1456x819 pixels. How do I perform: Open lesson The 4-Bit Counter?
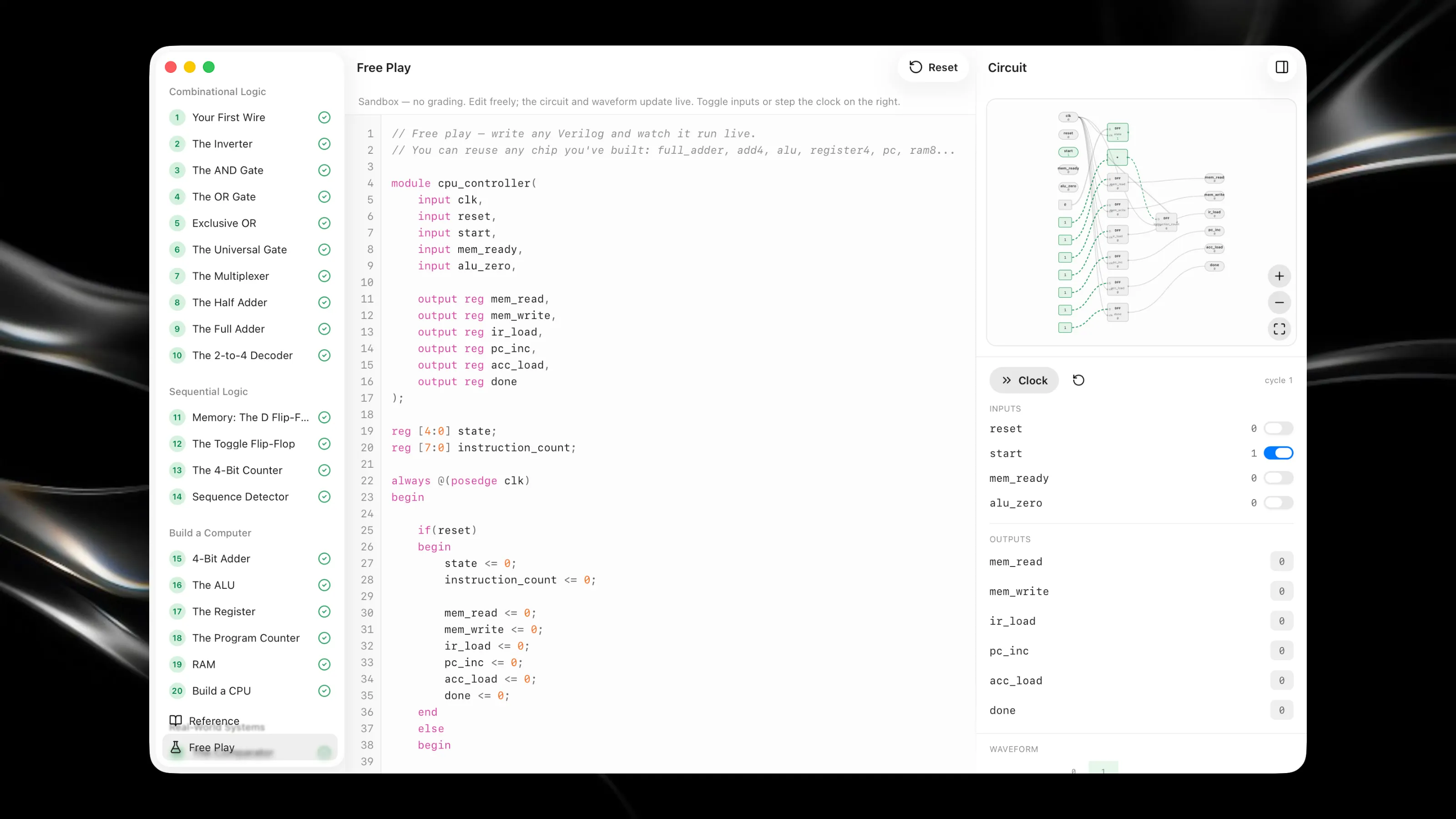click(249, 470)
